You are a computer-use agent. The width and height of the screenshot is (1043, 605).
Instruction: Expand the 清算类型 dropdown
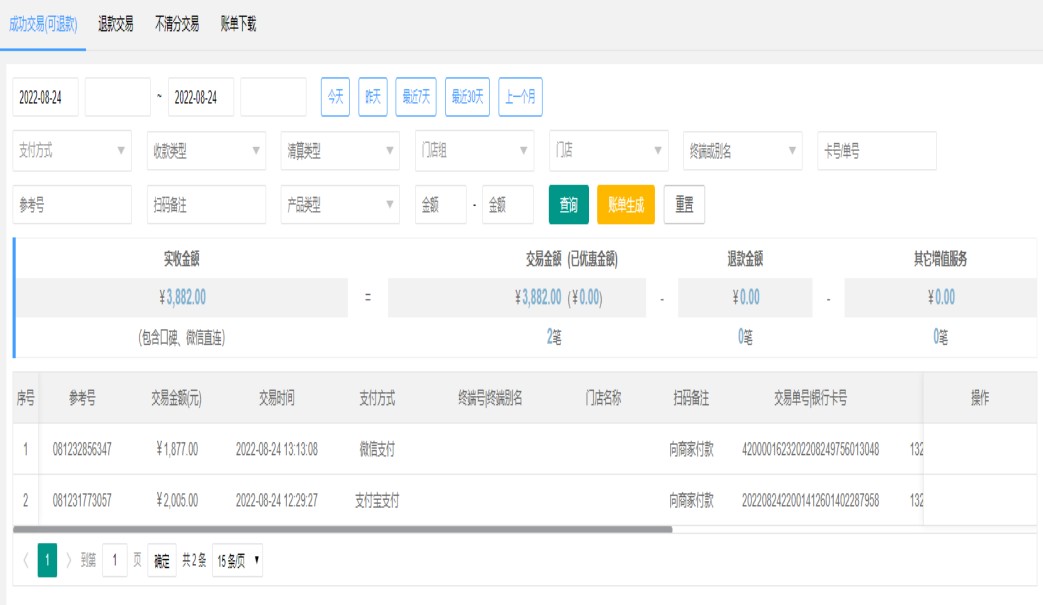coord(340,151)
